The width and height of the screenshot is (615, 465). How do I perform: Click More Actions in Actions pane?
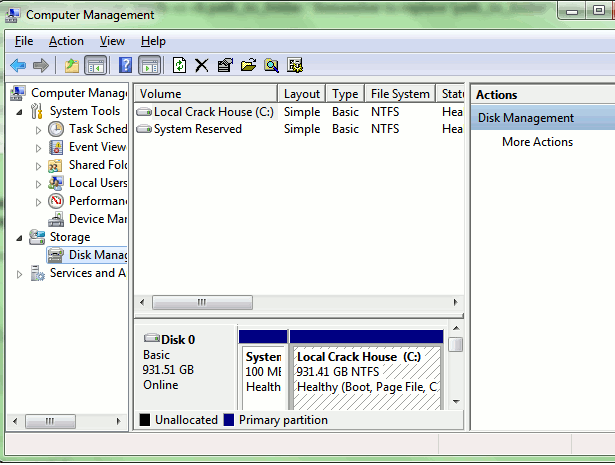[537, 142]
